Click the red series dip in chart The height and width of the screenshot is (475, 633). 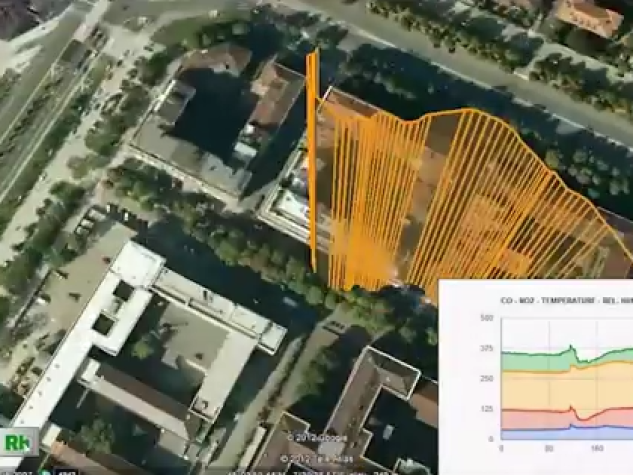point(583,419)
